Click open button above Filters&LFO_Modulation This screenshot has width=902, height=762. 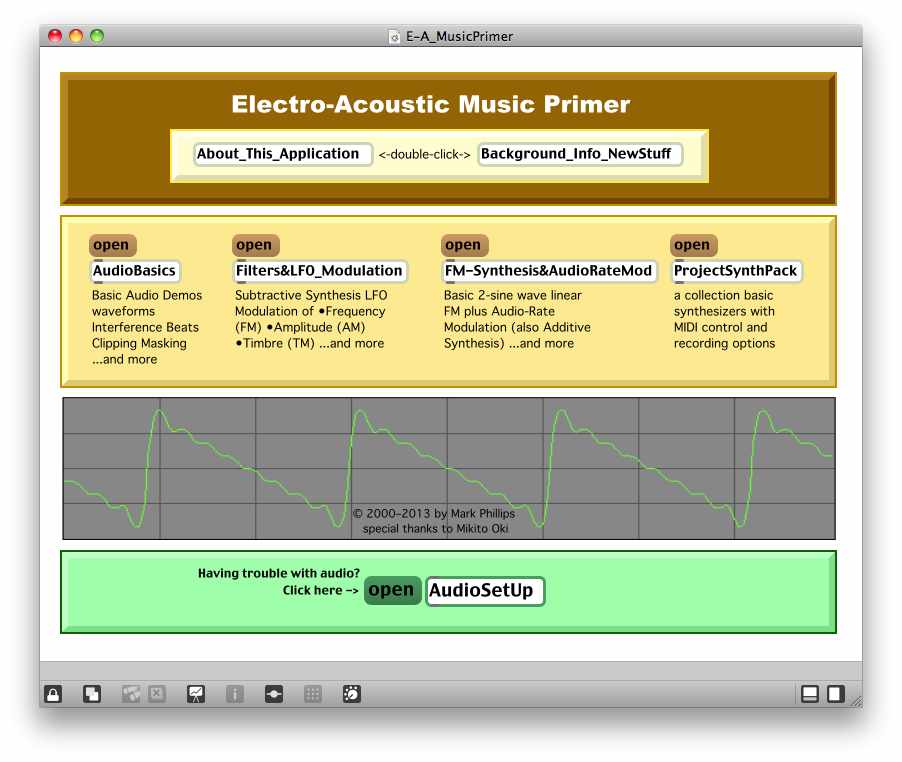click(x=255, y=245)
